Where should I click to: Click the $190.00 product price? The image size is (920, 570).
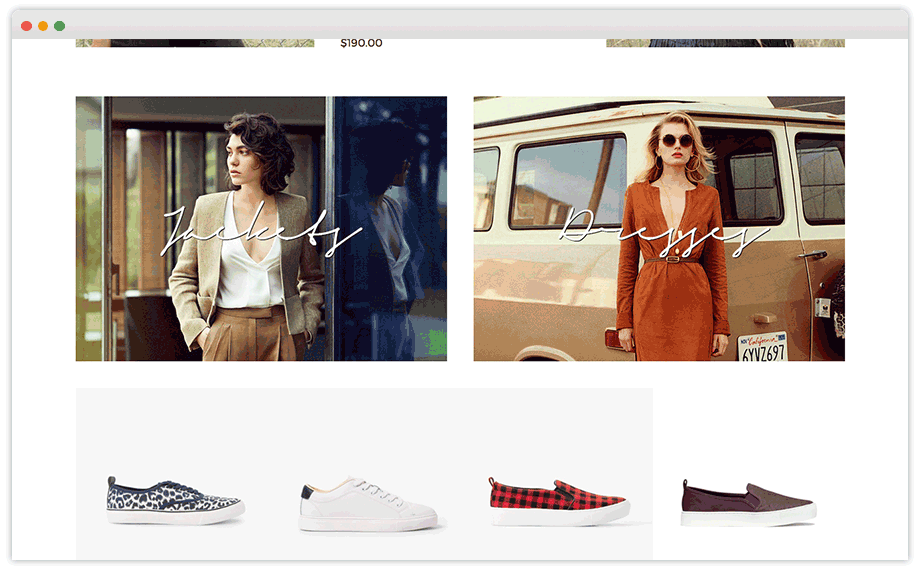[361, 43]
